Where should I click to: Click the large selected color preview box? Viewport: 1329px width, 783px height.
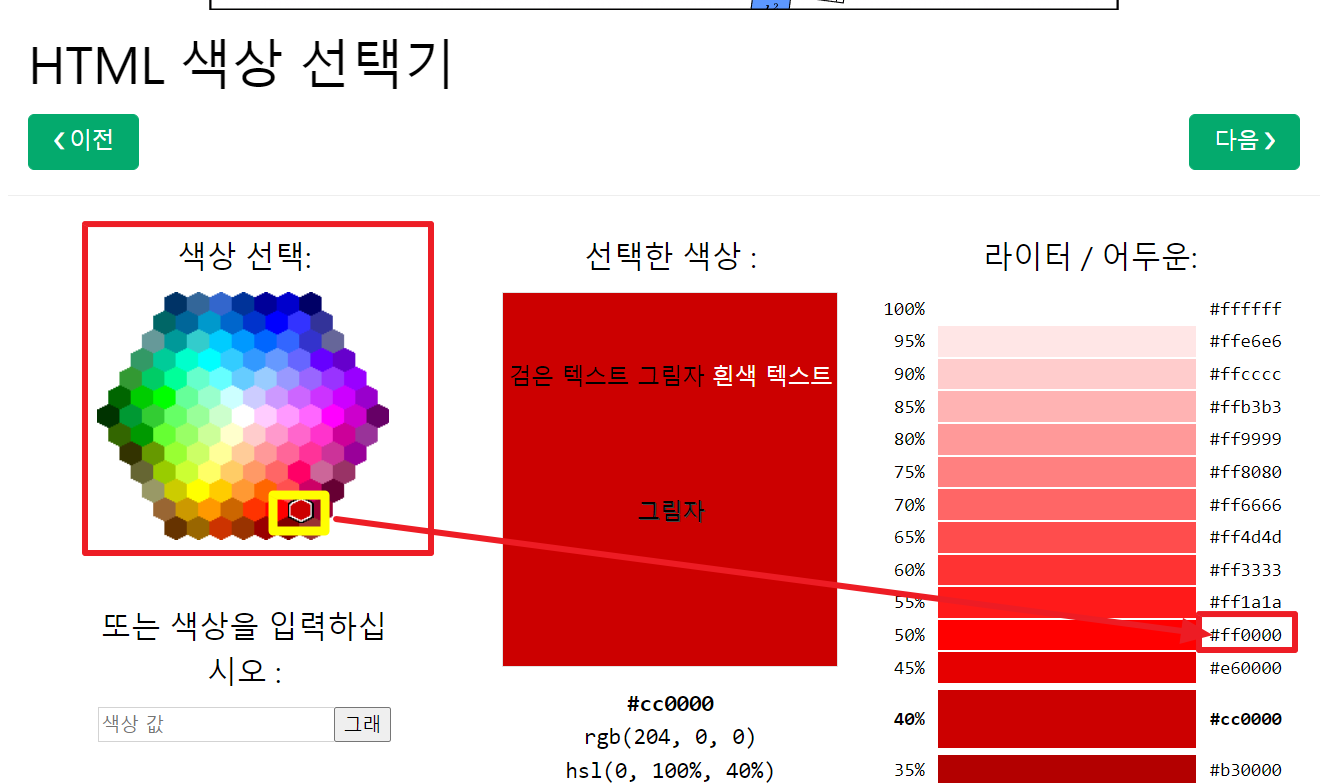(669, 479)
